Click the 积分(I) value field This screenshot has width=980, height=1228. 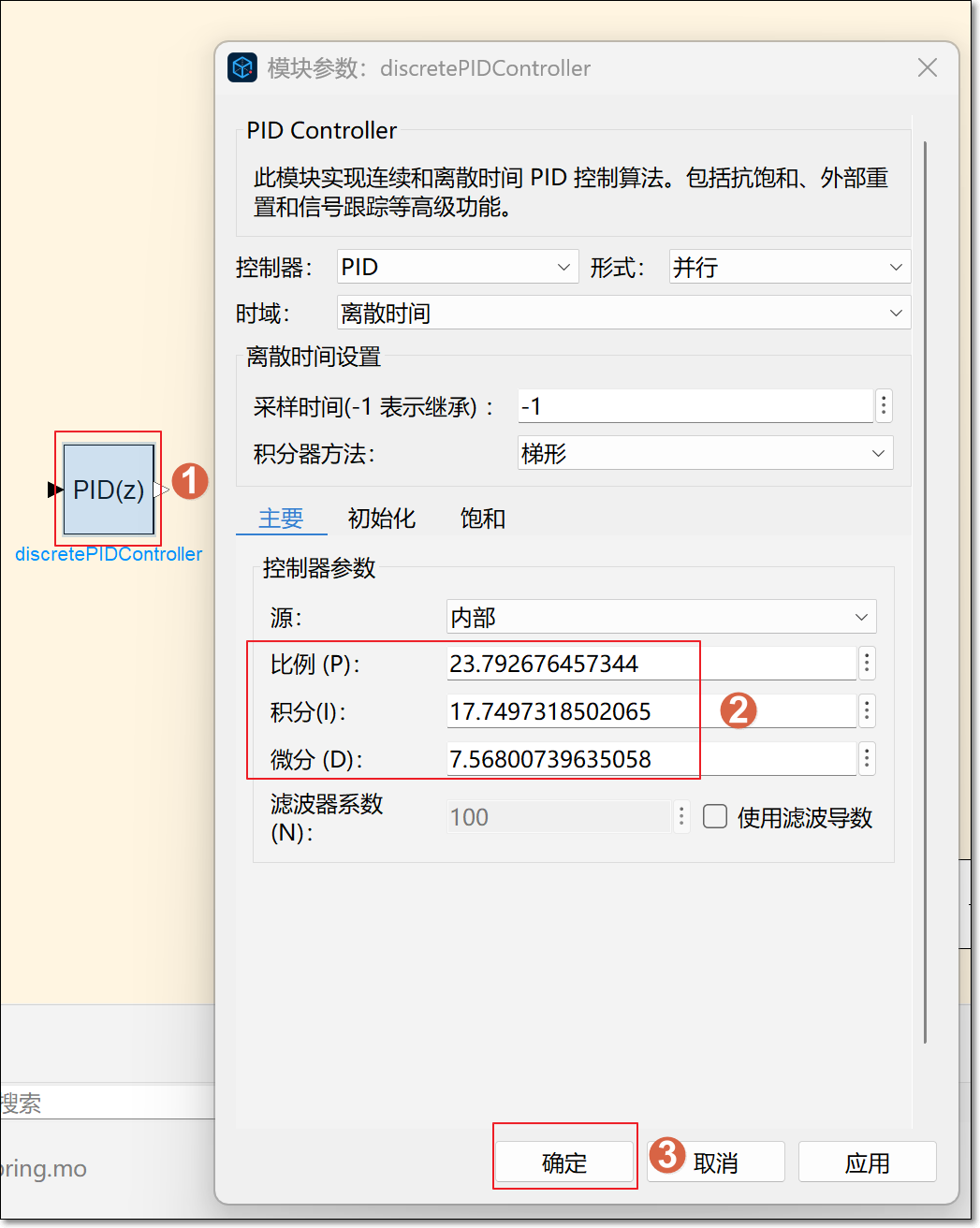pyautogui.click(x=651, y=711)
